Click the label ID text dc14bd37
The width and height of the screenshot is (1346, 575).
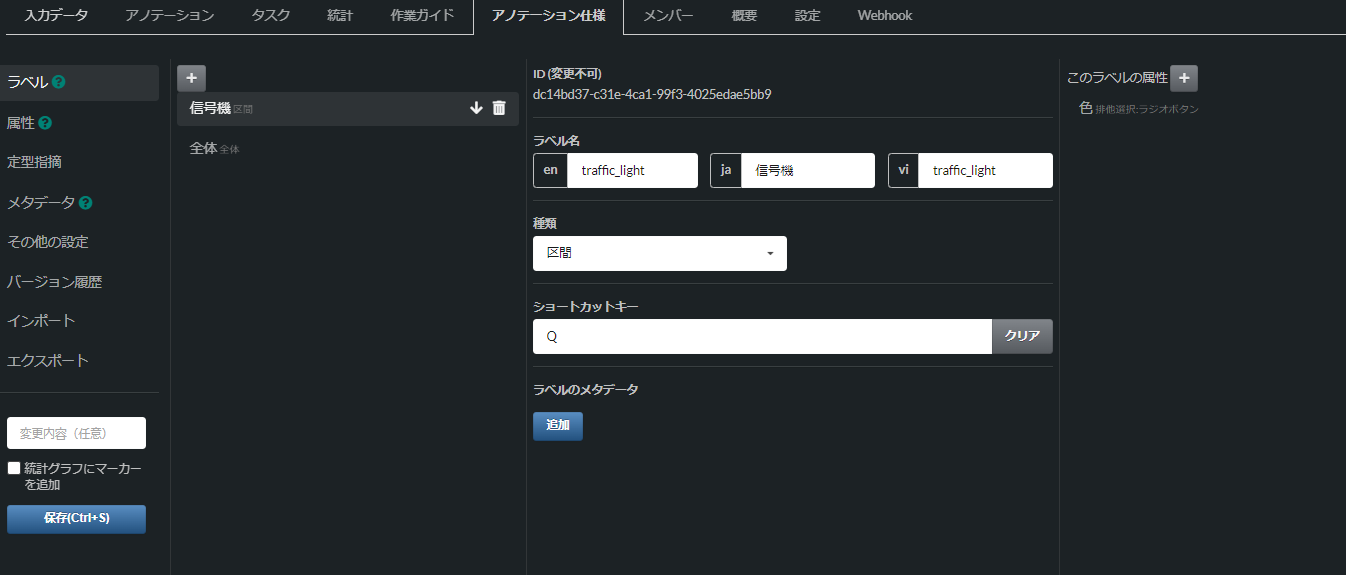[652, 95]
